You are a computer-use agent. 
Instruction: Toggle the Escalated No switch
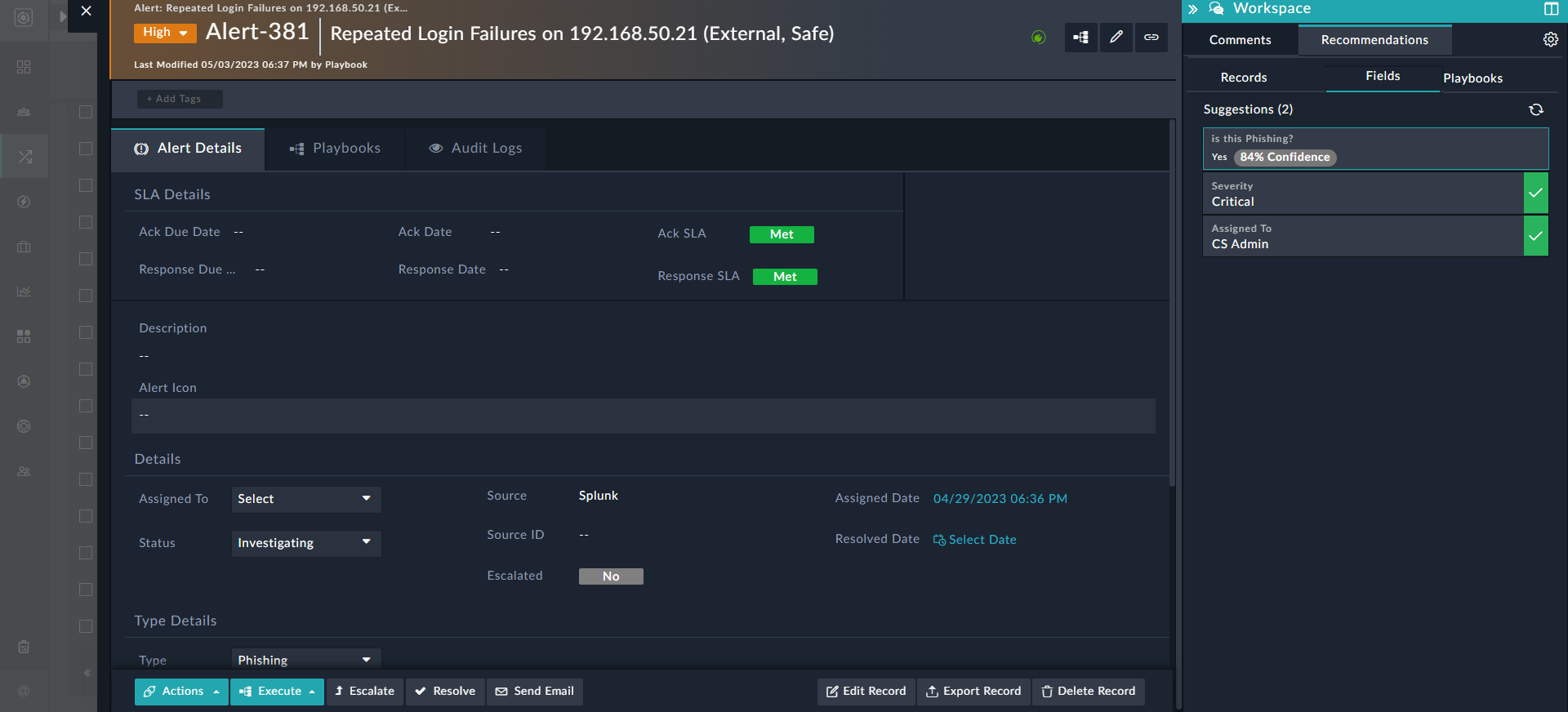(611, 576)
